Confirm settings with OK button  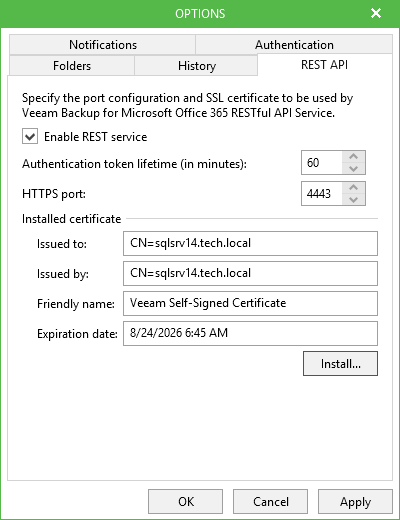pos(185,501)
